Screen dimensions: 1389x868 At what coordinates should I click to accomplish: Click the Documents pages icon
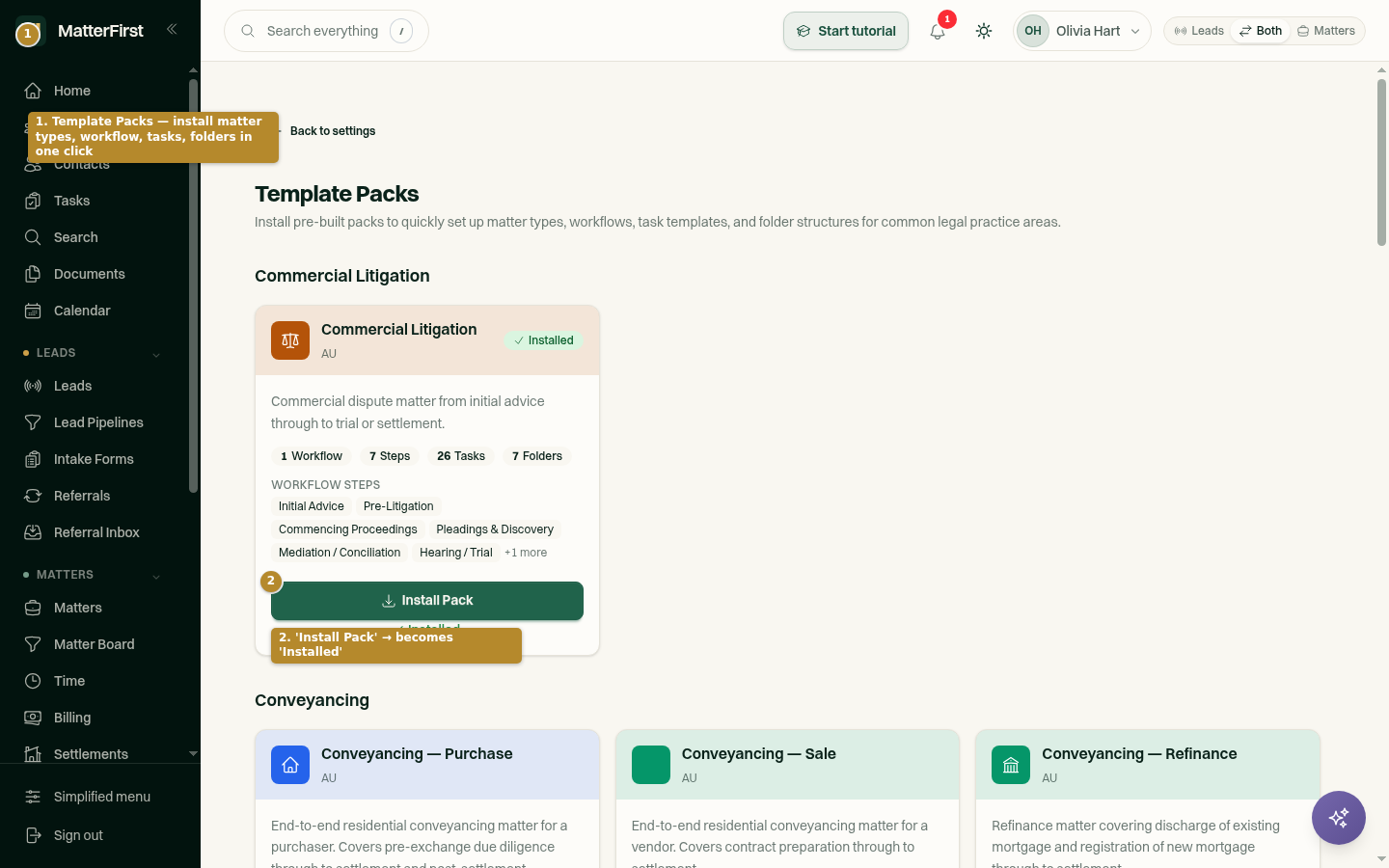[x=33, y=274]
